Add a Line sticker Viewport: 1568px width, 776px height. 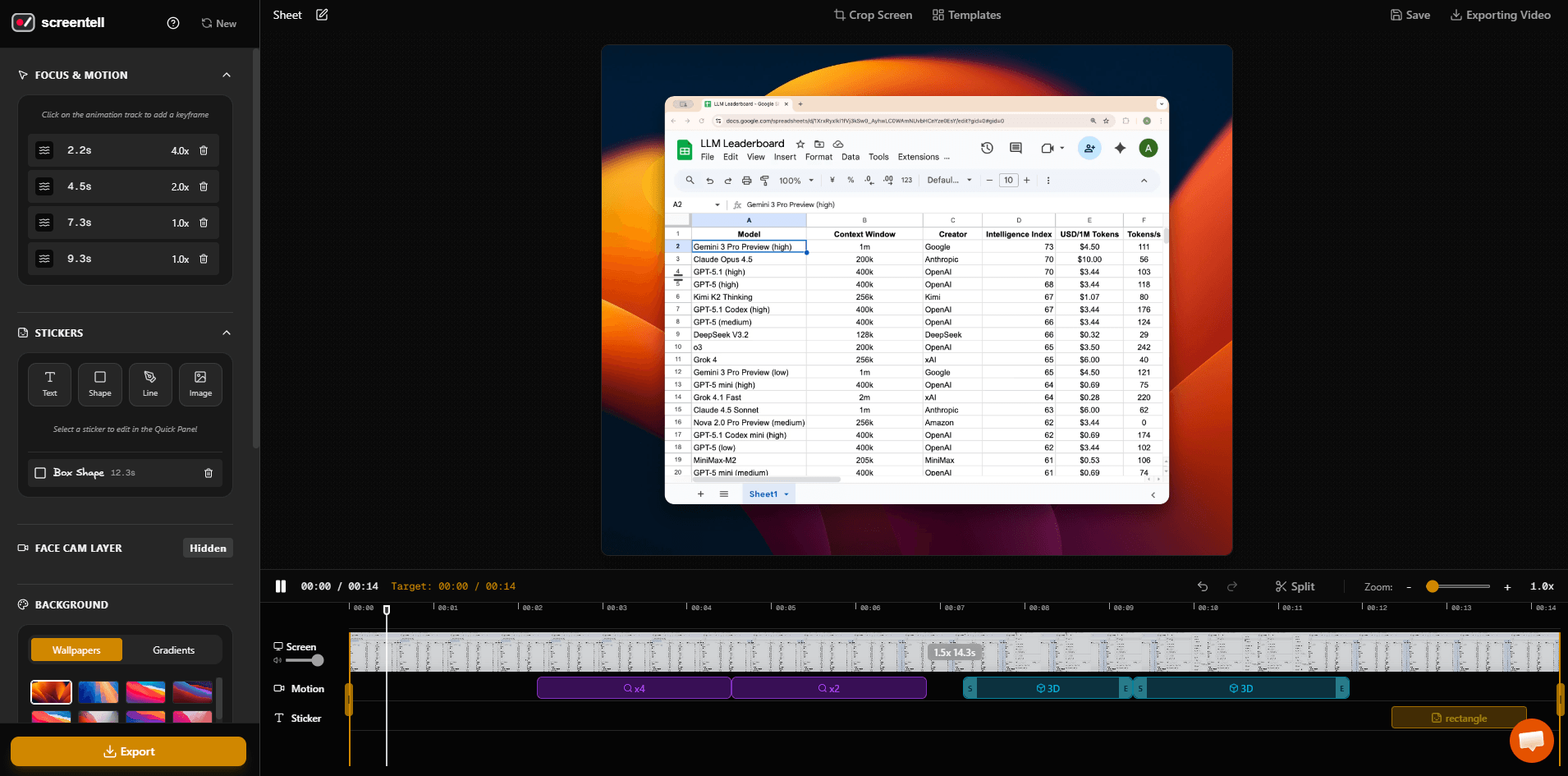(x=150, y=384)
